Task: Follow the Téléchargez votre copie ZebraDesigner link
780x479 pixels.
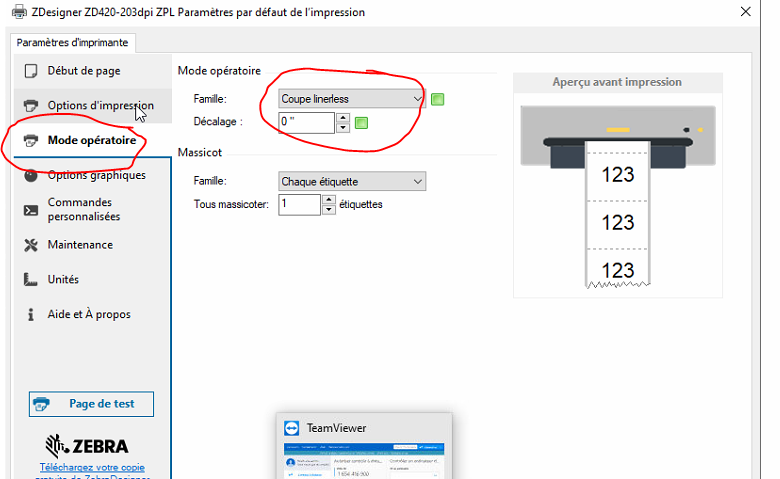Action: [92, 468]
